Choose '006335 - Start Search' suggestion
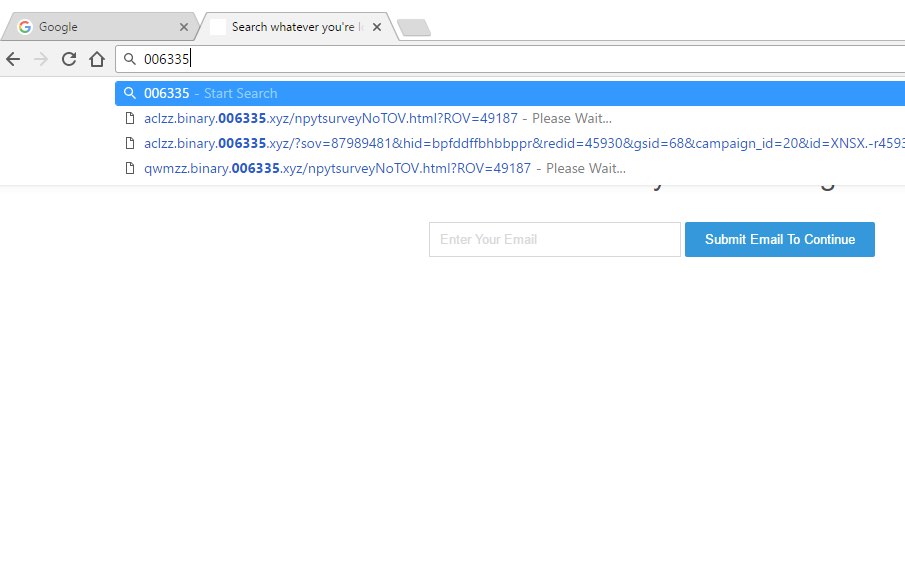Screen dimensions: 905x588 coord(210,93)
